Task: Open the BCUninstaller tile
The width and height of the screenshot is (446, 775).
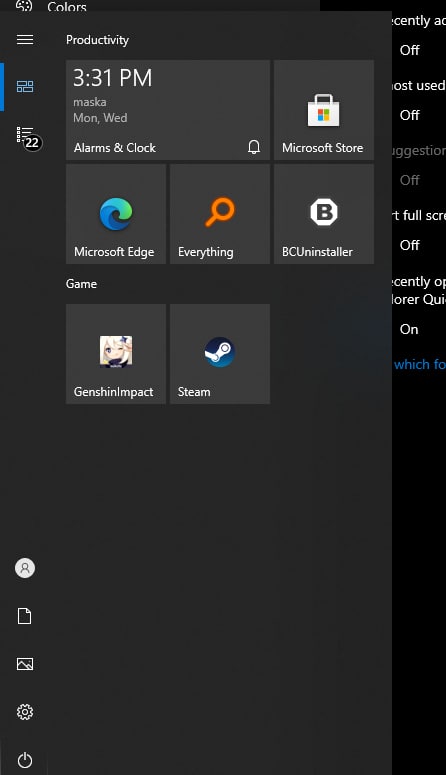Action: click(324, 214)
